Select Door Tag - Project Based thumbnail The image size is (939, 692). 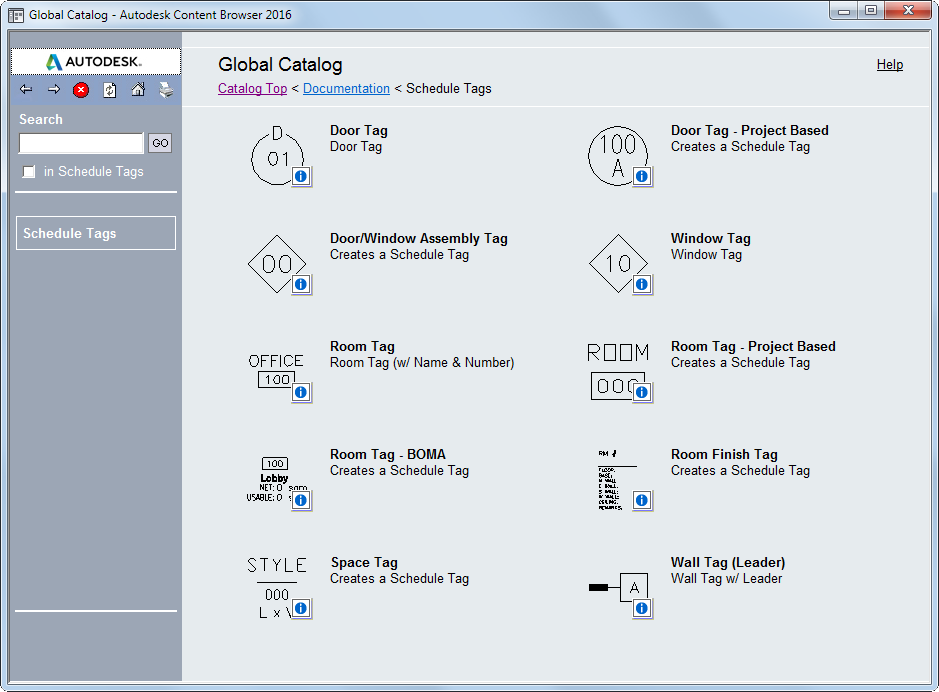[x=618, y=156]
